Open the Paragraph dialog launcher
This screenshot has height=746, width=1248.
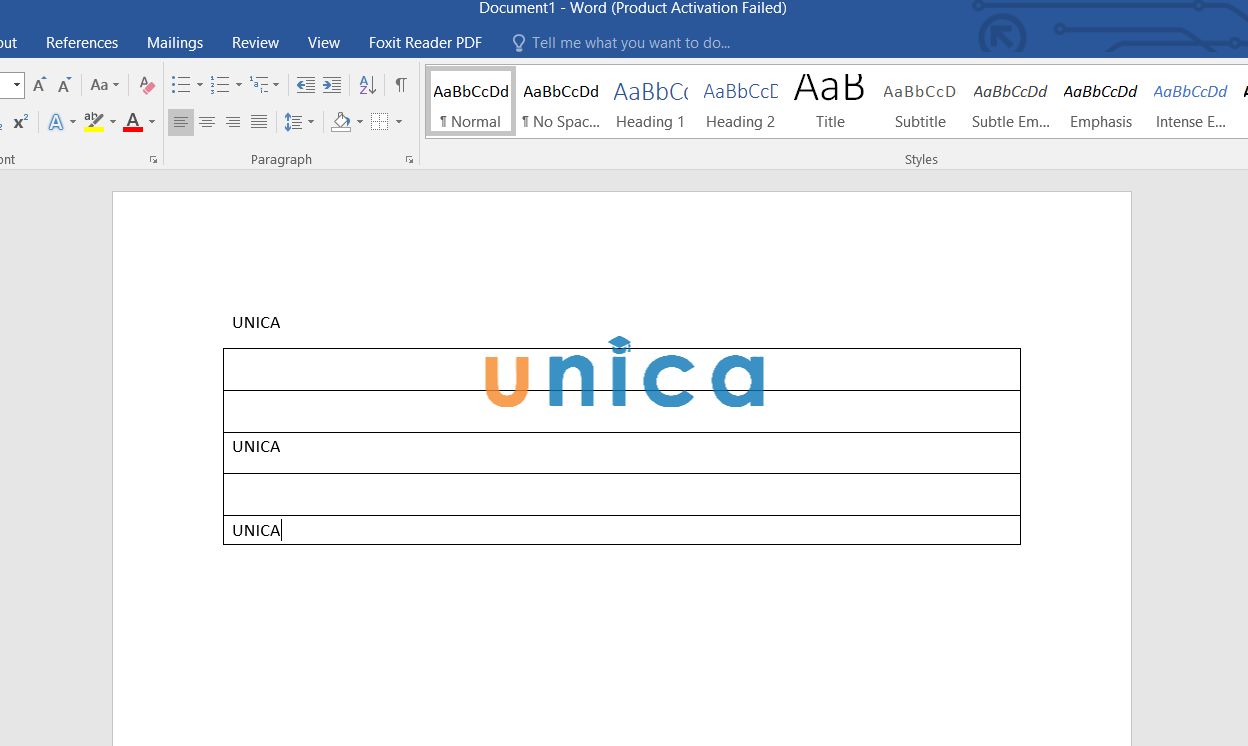click(409, 160)
